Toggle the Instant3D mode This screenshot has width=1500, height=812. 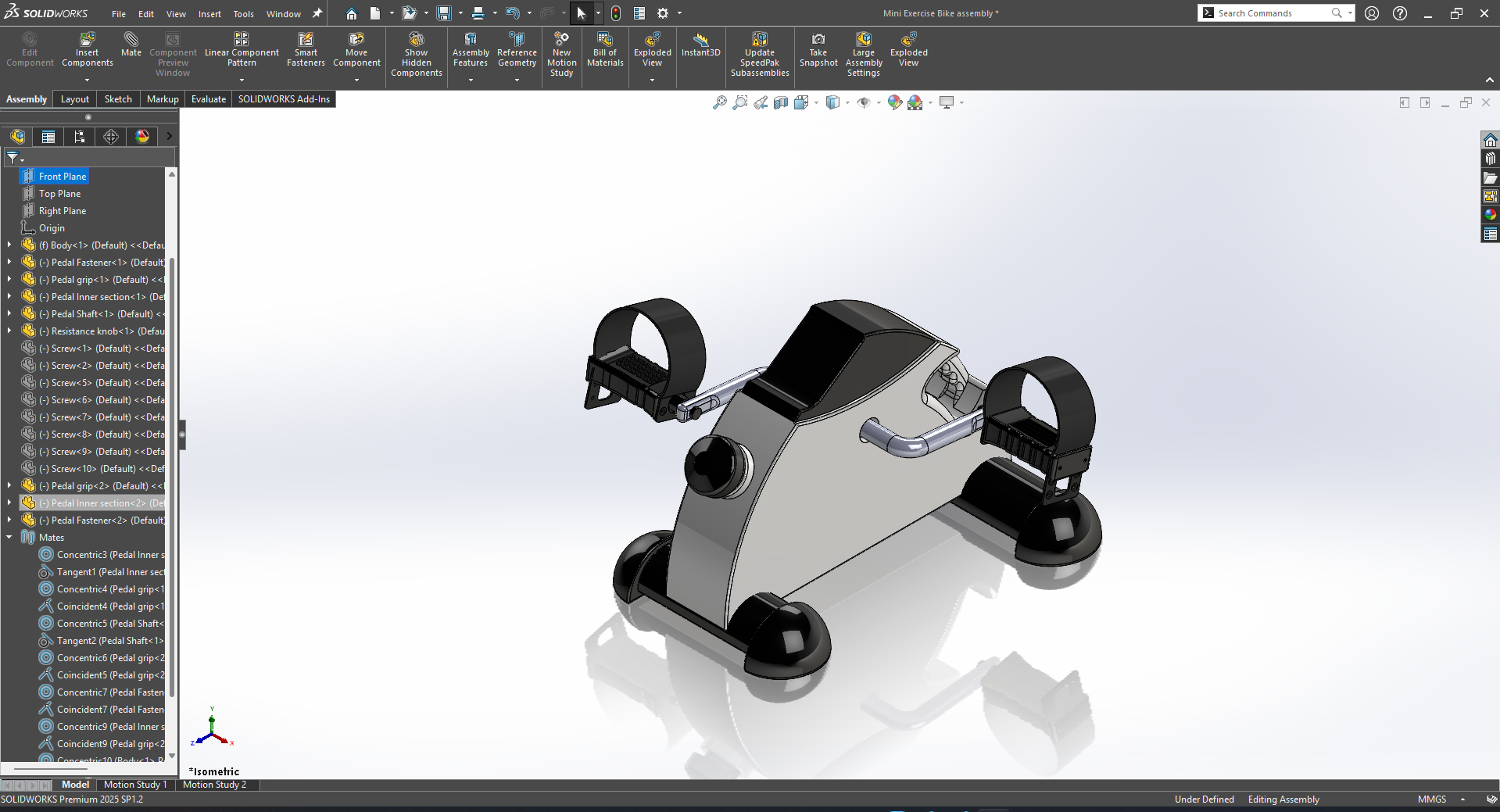click(700, 41)
